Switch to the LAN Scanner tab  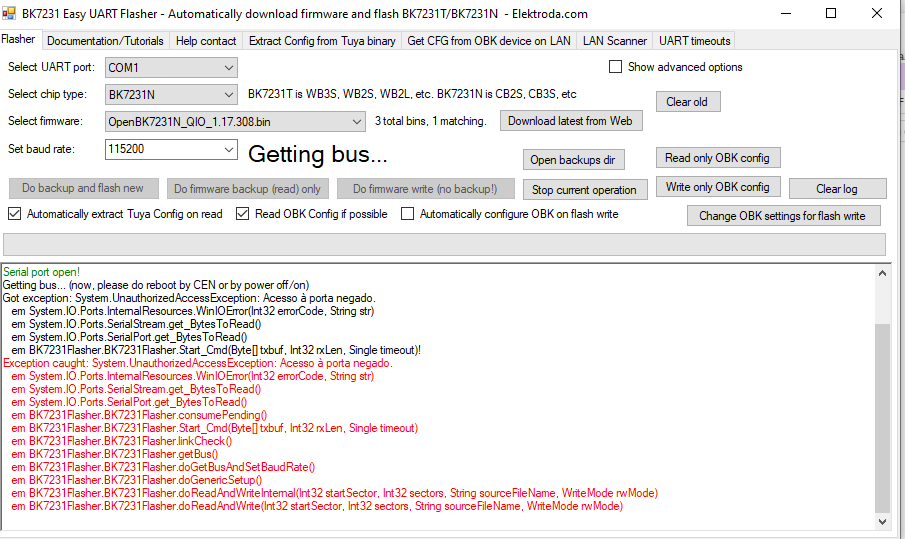[615, 41]
